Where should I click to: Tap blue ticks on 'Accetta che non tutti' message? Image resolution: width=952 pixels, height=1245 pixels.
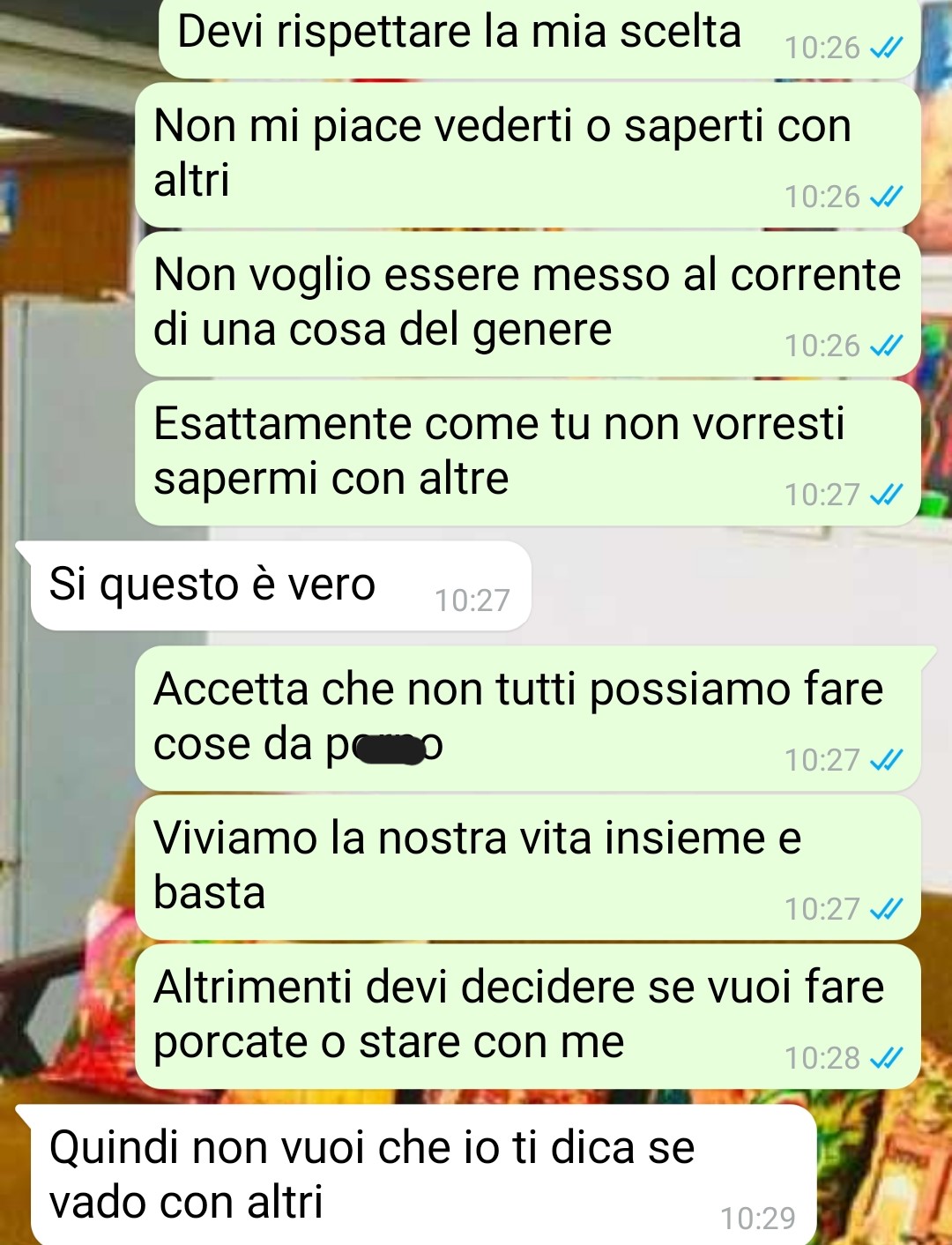click(x=886, y=759)
